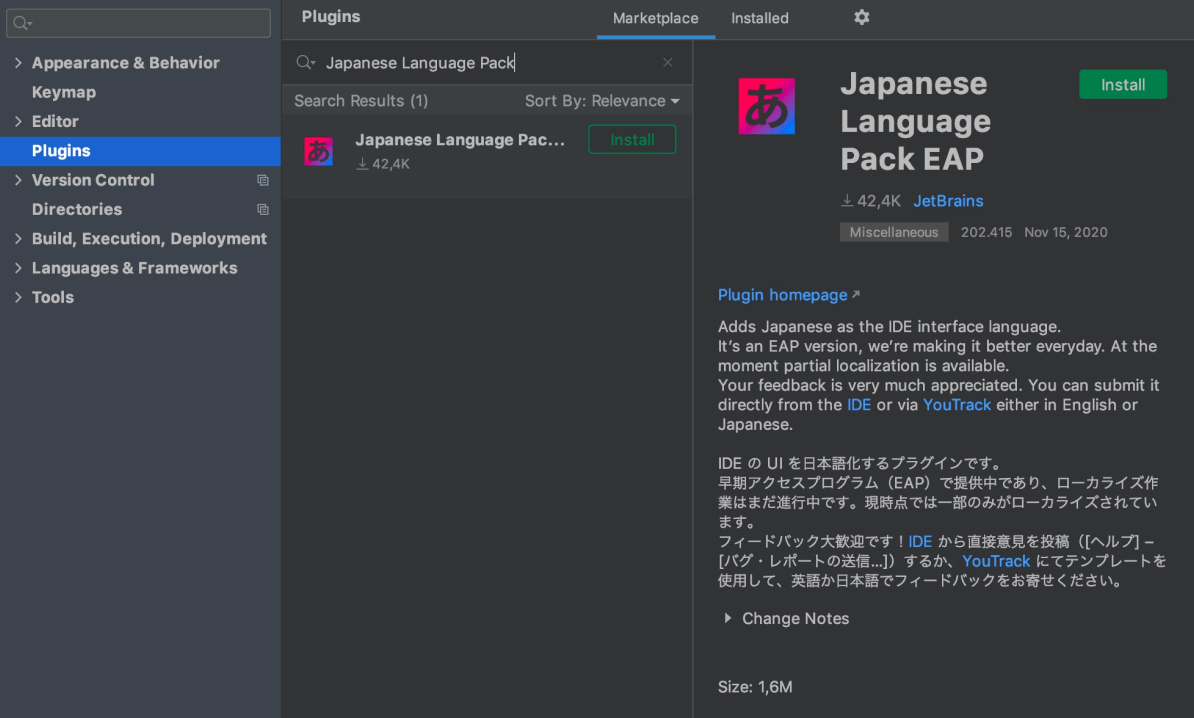Expand the Appearance & Behavior section

click(x=18, y=63)
